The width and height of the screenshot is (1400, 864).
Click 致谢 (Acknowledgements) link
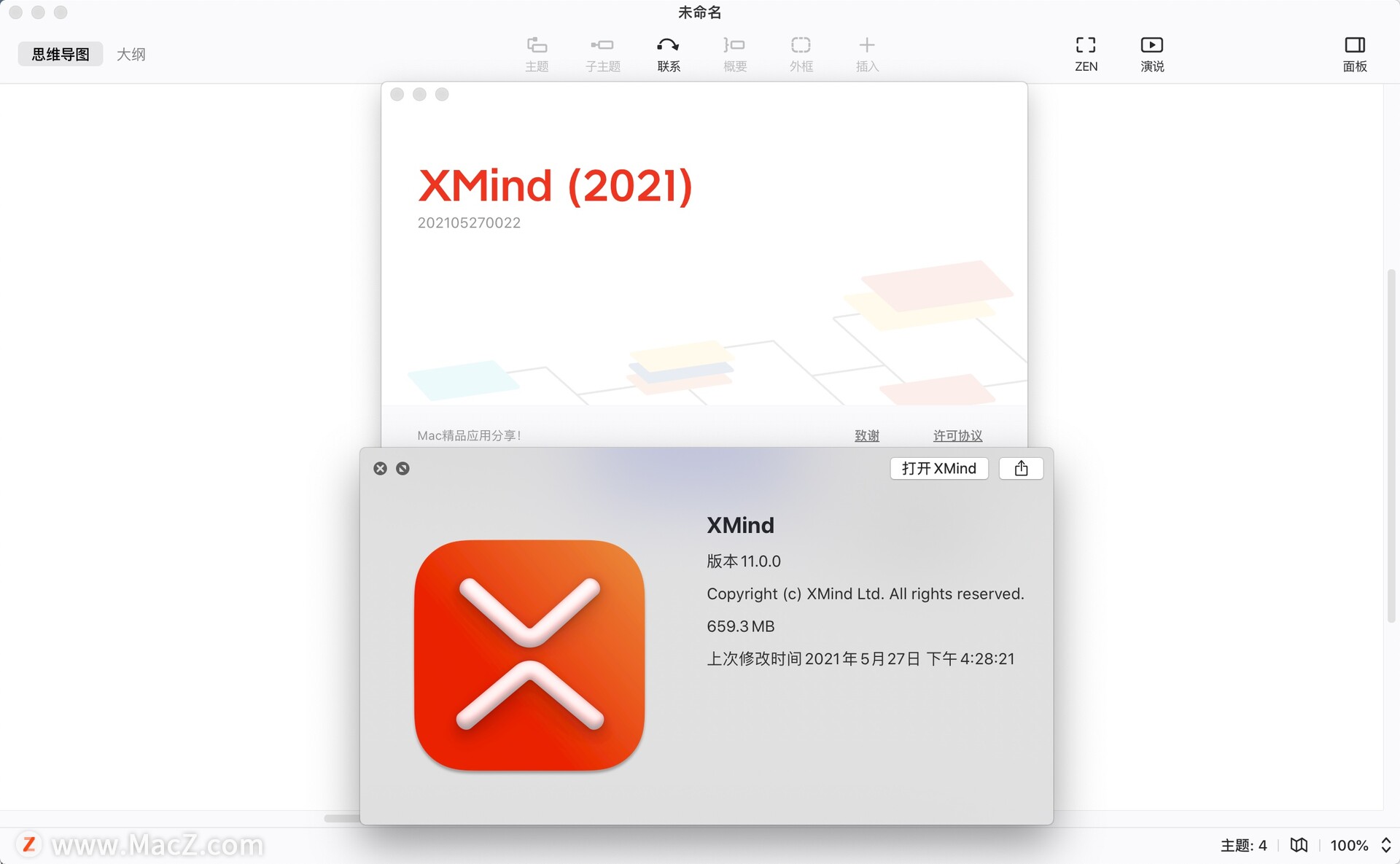click(x=868, y=435)
